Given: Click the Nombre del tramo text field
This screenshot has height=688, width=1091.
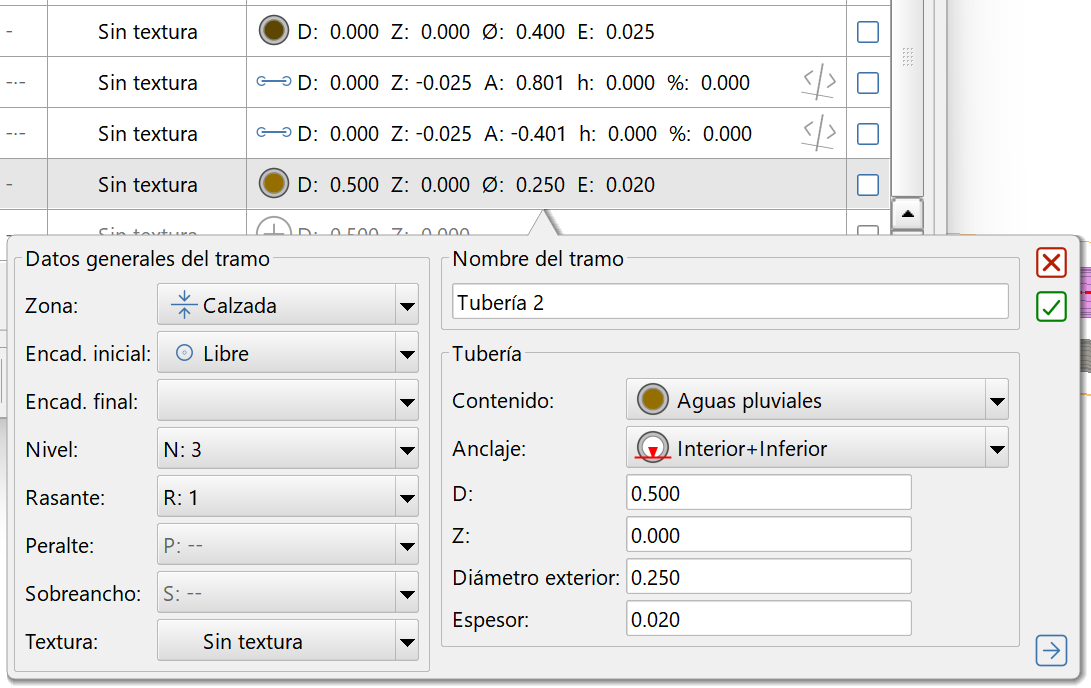Looking at the screenshot, I should coord(730,303).
